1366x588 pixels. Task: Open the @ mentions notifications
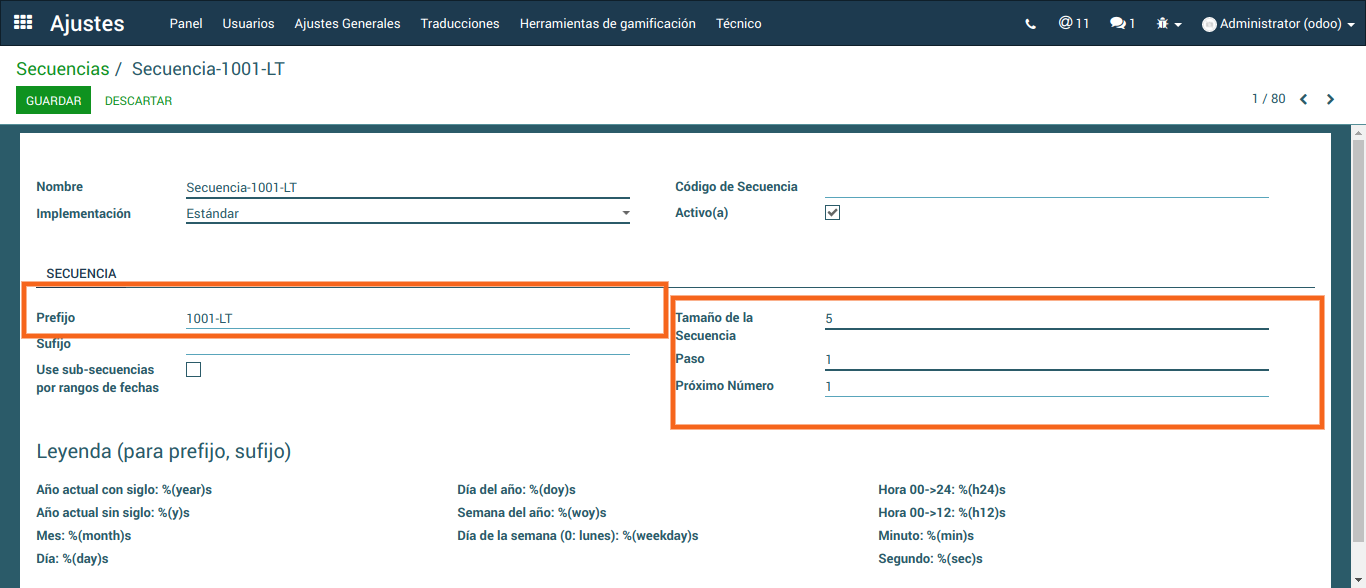point(1073,23)
